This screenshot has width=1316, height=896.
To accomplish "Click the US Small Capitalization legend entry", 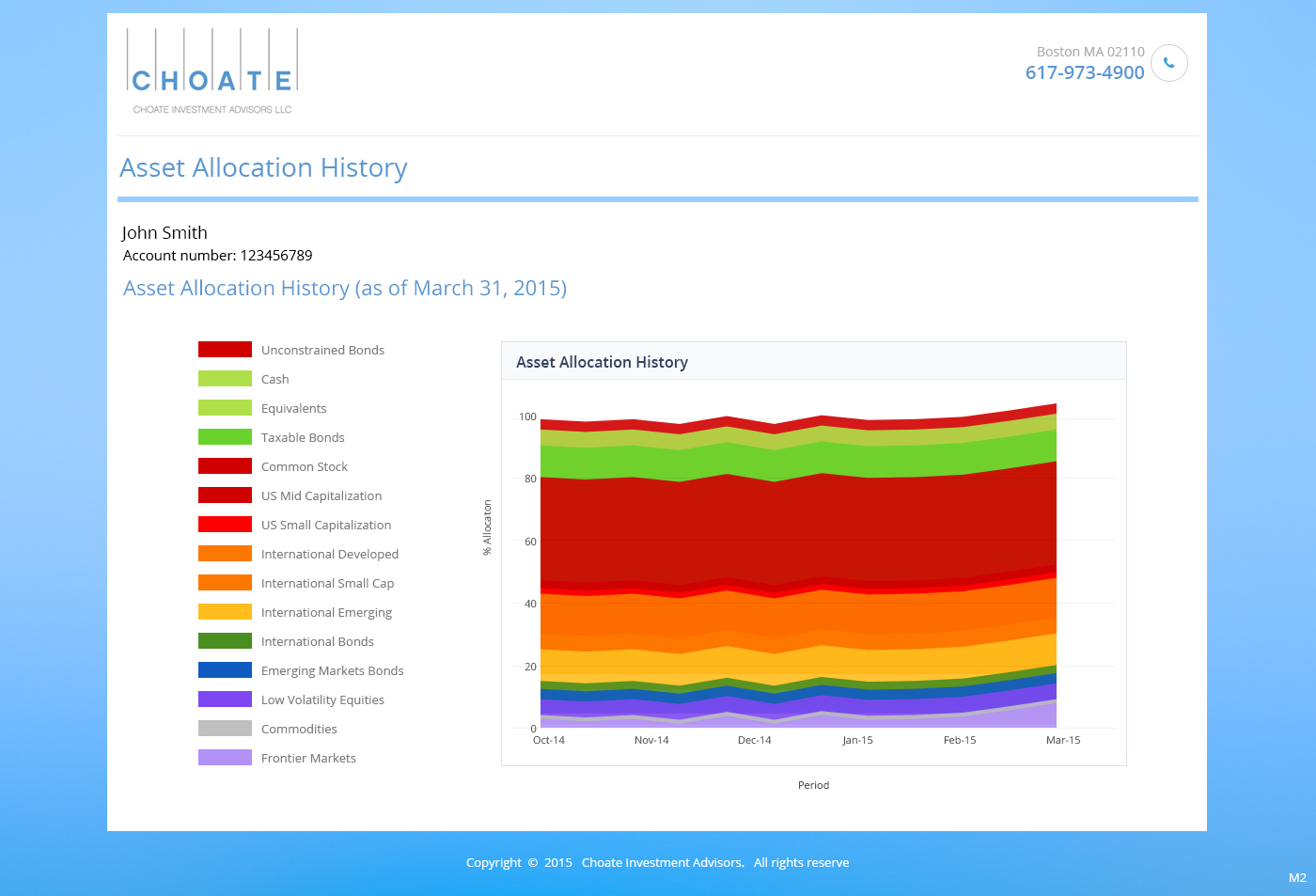I will tap(325, 524).
